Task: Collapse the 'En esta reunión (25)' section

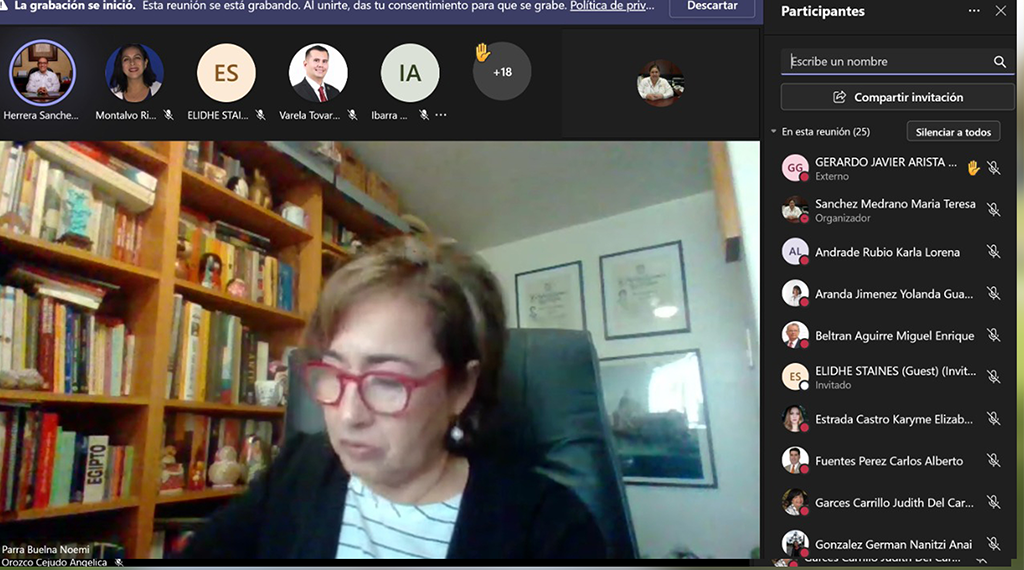Action: [x=774, y=131]
